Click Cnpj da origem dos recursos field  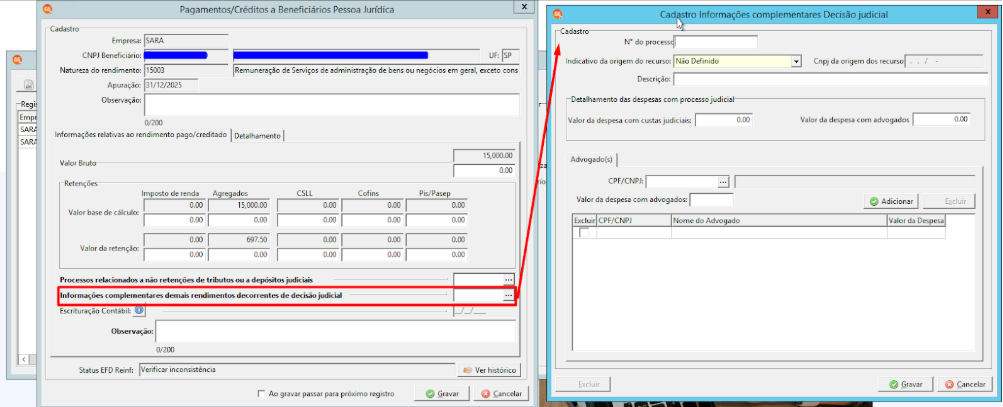(944, 61)
